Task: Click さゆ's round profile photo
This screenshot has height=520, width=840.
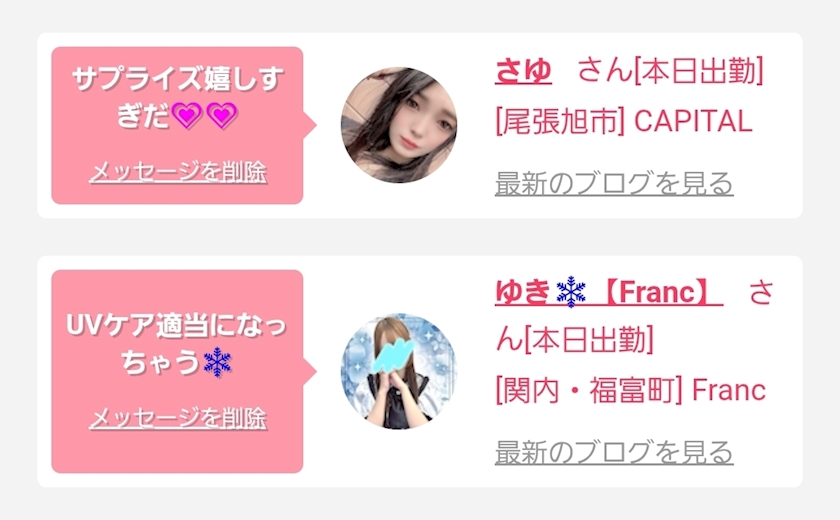Action: pyautogui.click(x=399, y=125)
